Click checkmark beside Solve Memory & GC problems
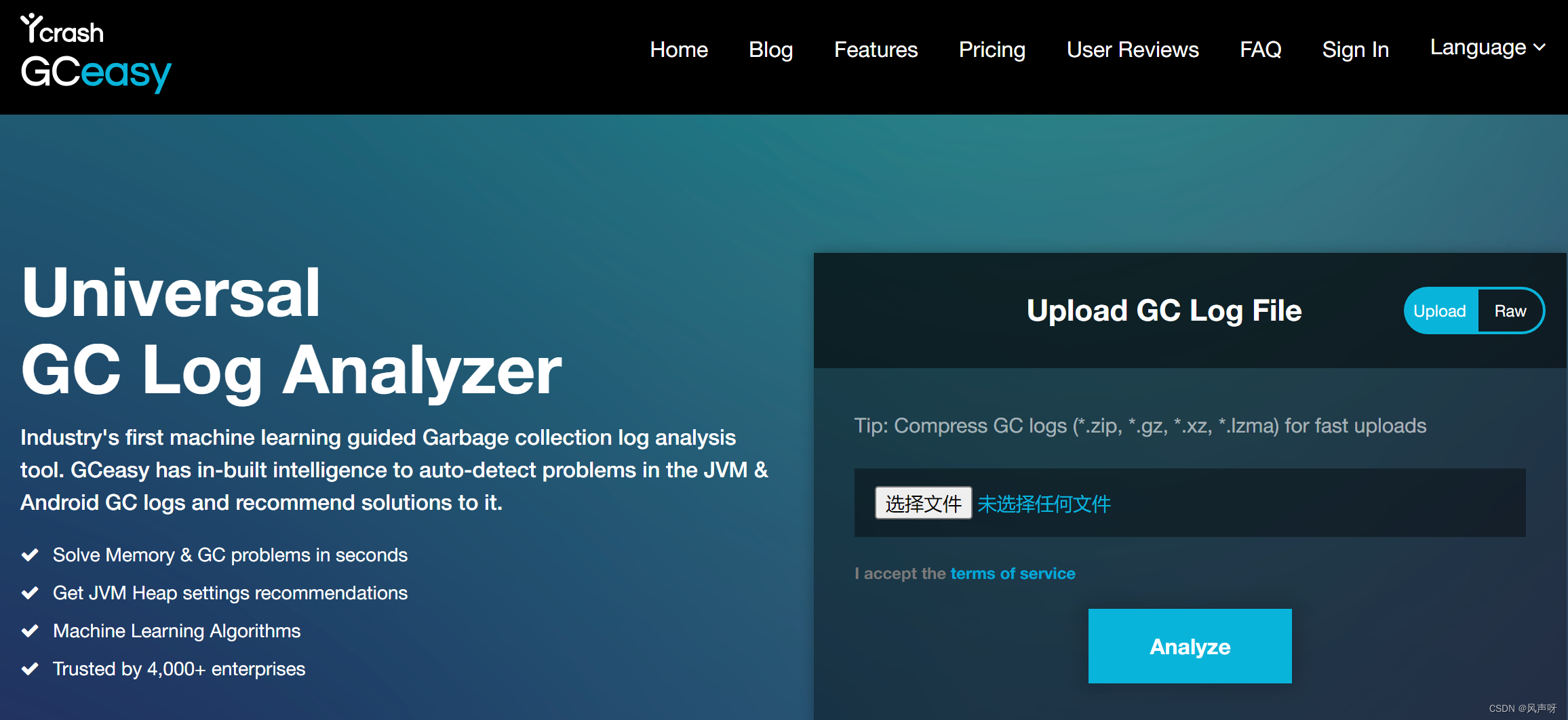Image resolution: width=1568 pixels, height=720 pixels. [30, 555]
